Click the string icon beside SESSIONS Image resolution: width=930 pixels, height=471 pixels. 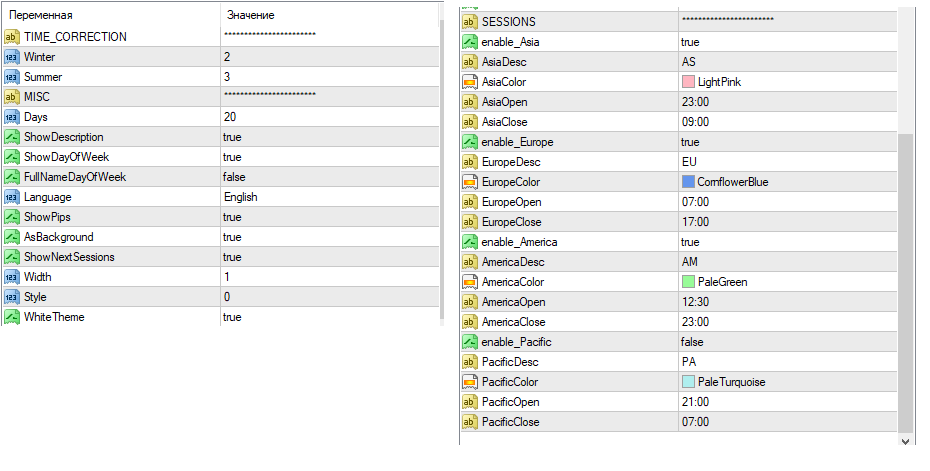470,22
